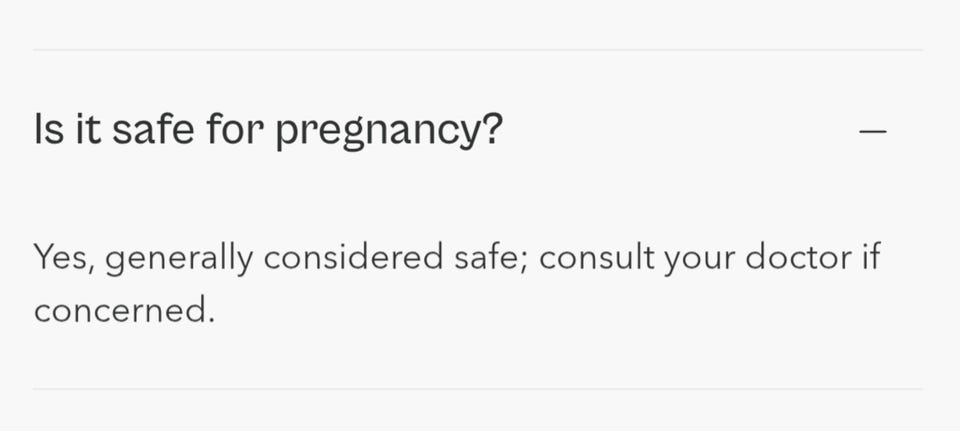Hide the pregnancy safety answer via minus sign
Screen dimensions: 960x431
coord(873,132)
